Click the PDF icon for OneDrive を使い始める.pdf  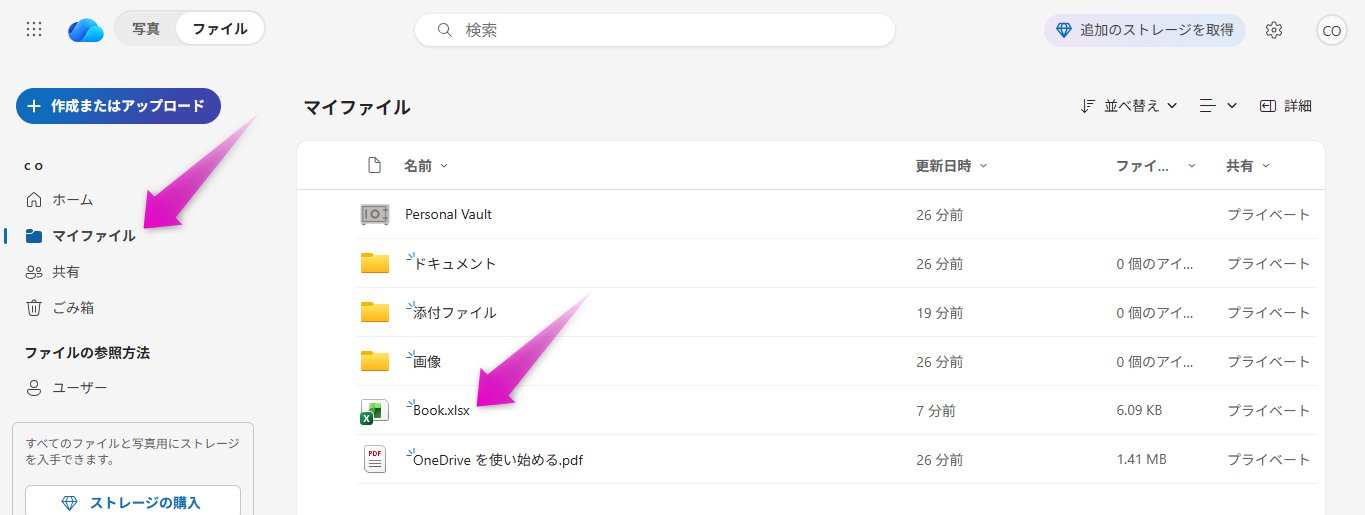(374, 460)
